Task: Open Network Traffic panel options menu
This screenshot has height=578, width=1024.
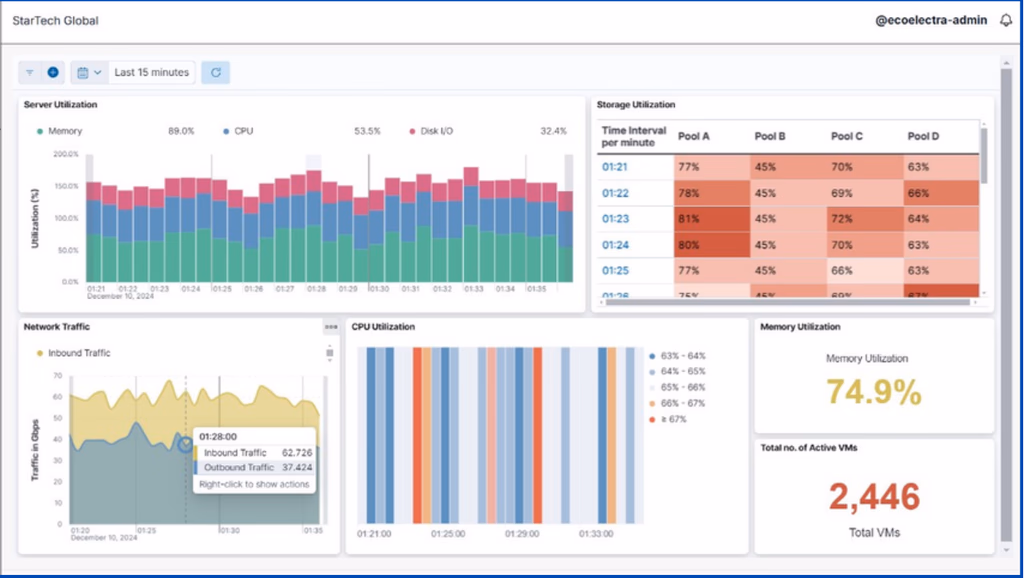Action: point(330,327)
